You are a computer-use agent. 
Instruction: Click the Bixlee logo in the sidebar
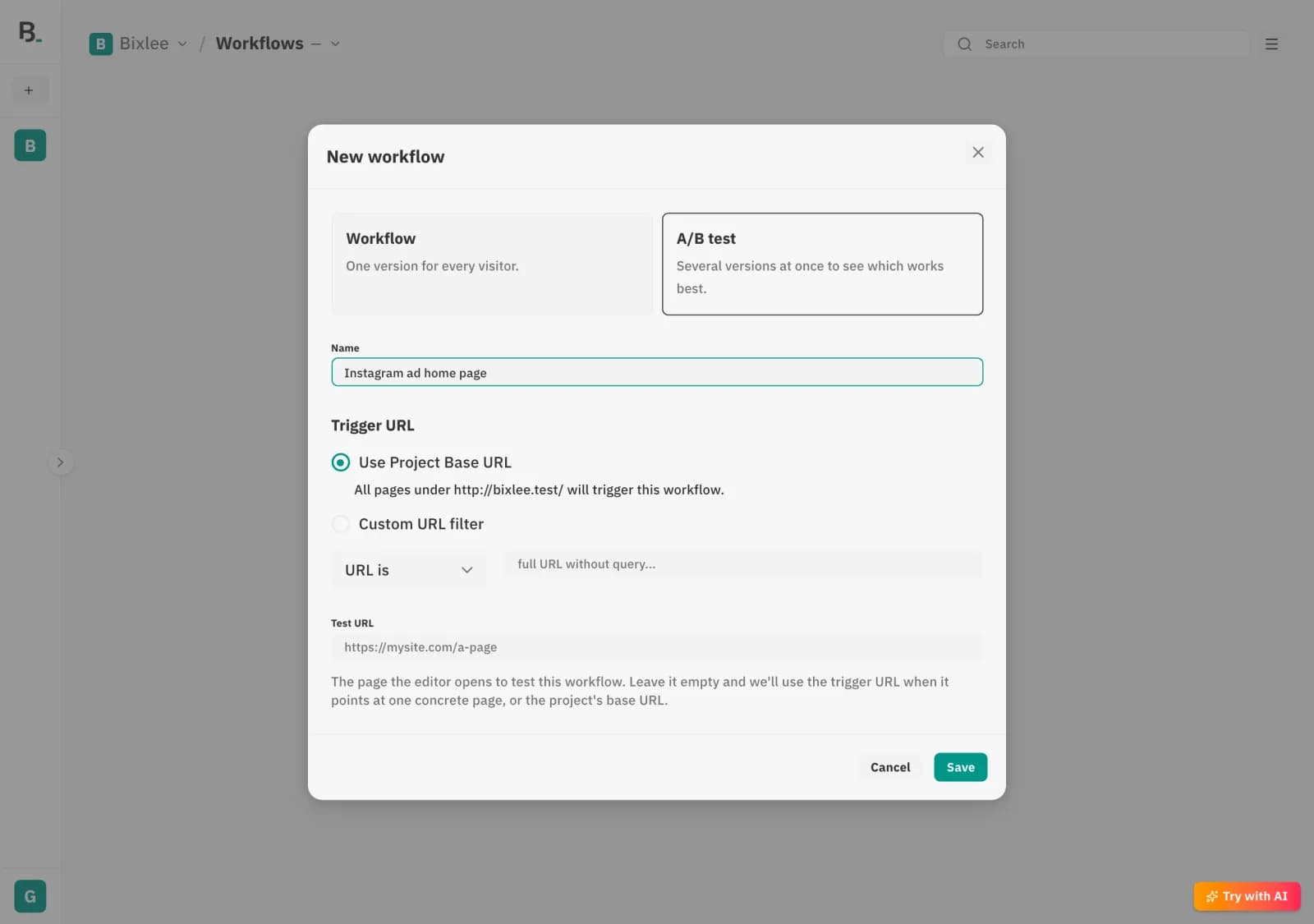coord(30,32)
